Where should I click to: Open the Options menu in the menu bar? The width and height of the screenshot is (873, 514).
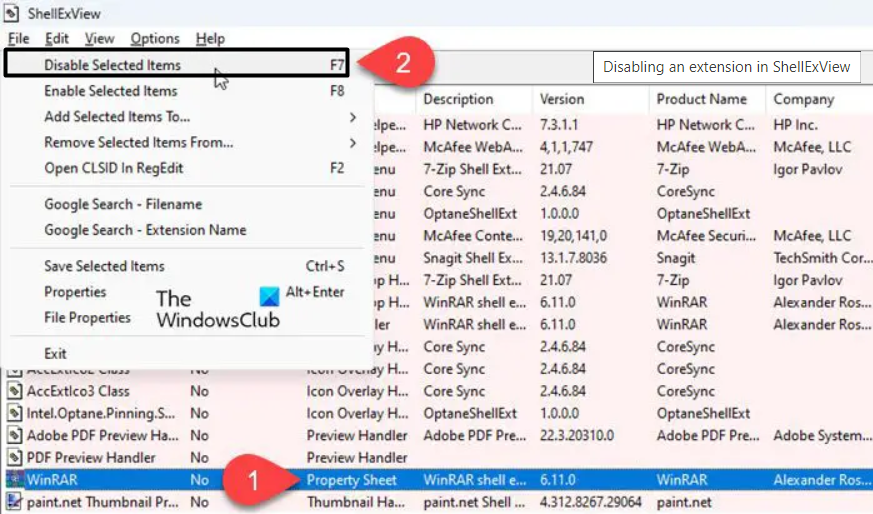[155, 38]
